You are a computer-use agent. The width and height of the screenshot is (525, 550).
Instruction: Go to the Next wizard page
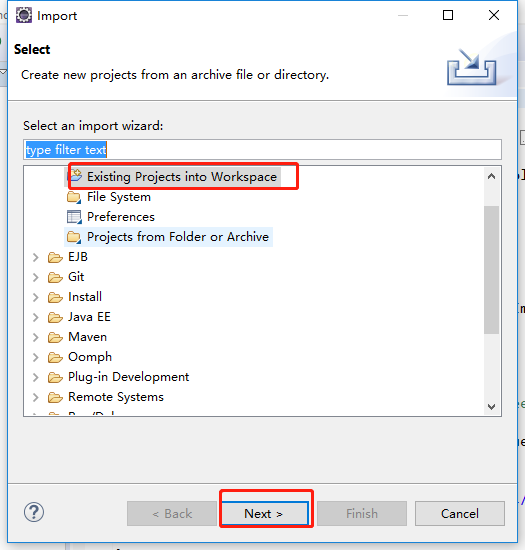tap(265, 514)
